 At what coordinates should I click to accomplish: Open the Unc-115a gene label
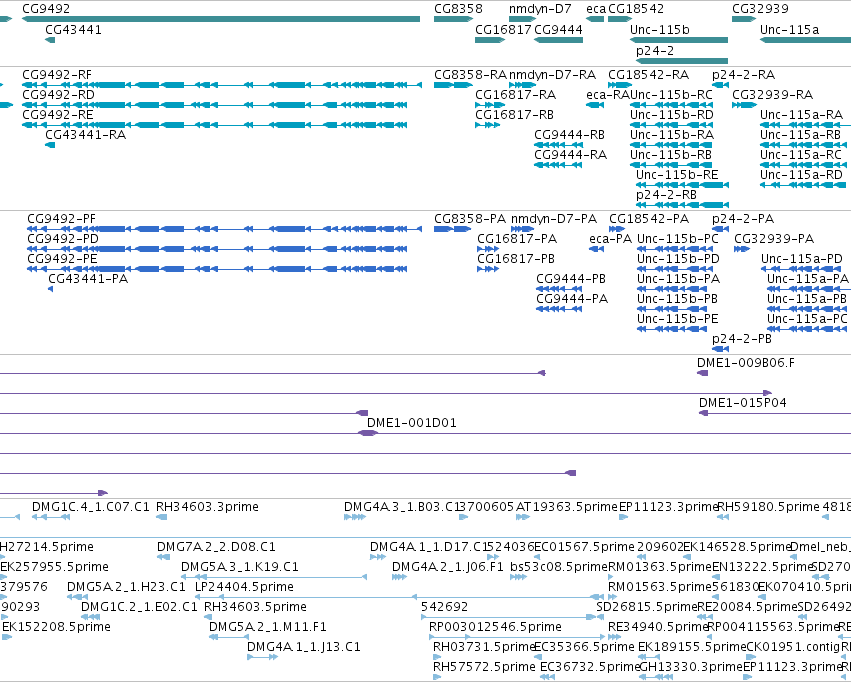(789, 30)
